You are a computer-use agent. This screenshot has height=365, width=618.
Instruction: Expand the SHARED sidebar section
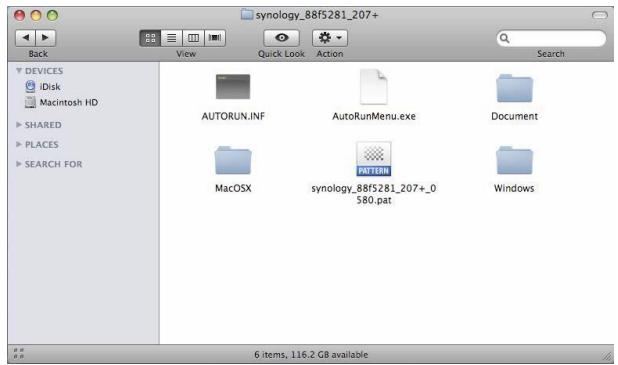[x=19, y=125]
